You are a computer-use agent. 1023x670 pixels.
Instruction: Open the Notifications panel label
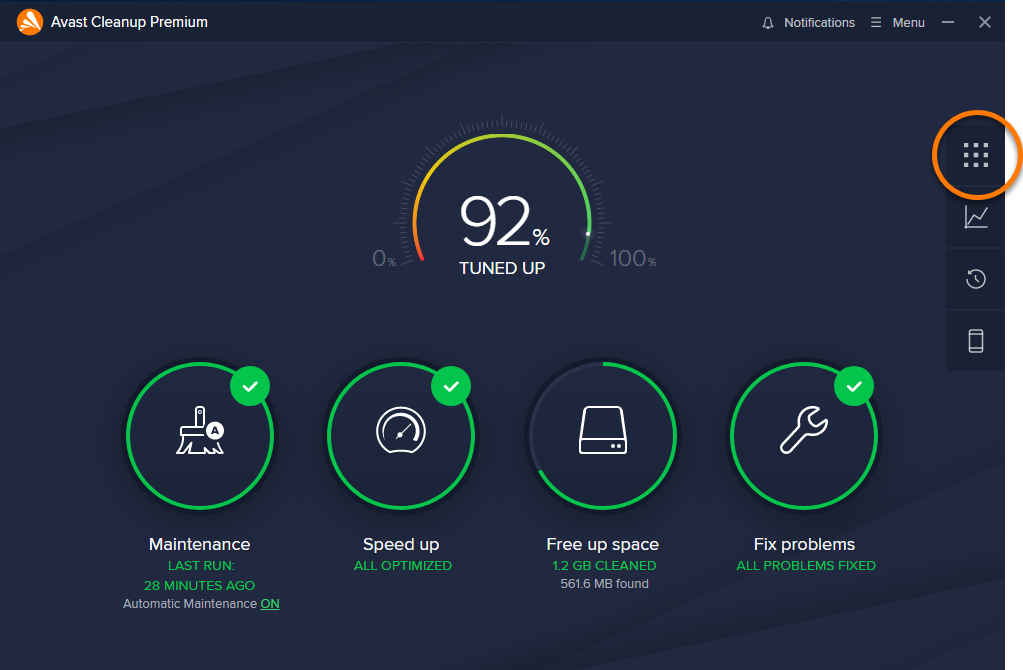pyautogui.click(x=819, y=23)
